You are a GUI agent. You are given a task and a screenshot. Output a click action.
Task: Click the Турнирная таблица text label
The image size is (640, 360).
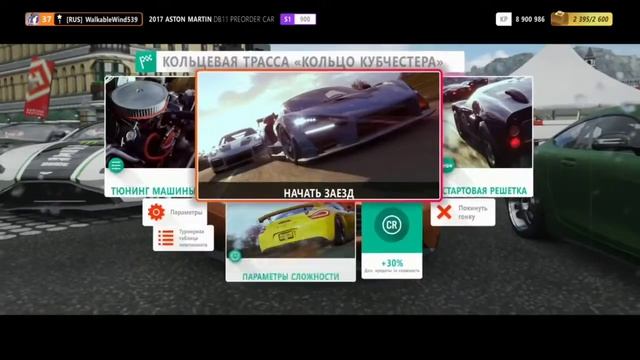click(193, 238)
